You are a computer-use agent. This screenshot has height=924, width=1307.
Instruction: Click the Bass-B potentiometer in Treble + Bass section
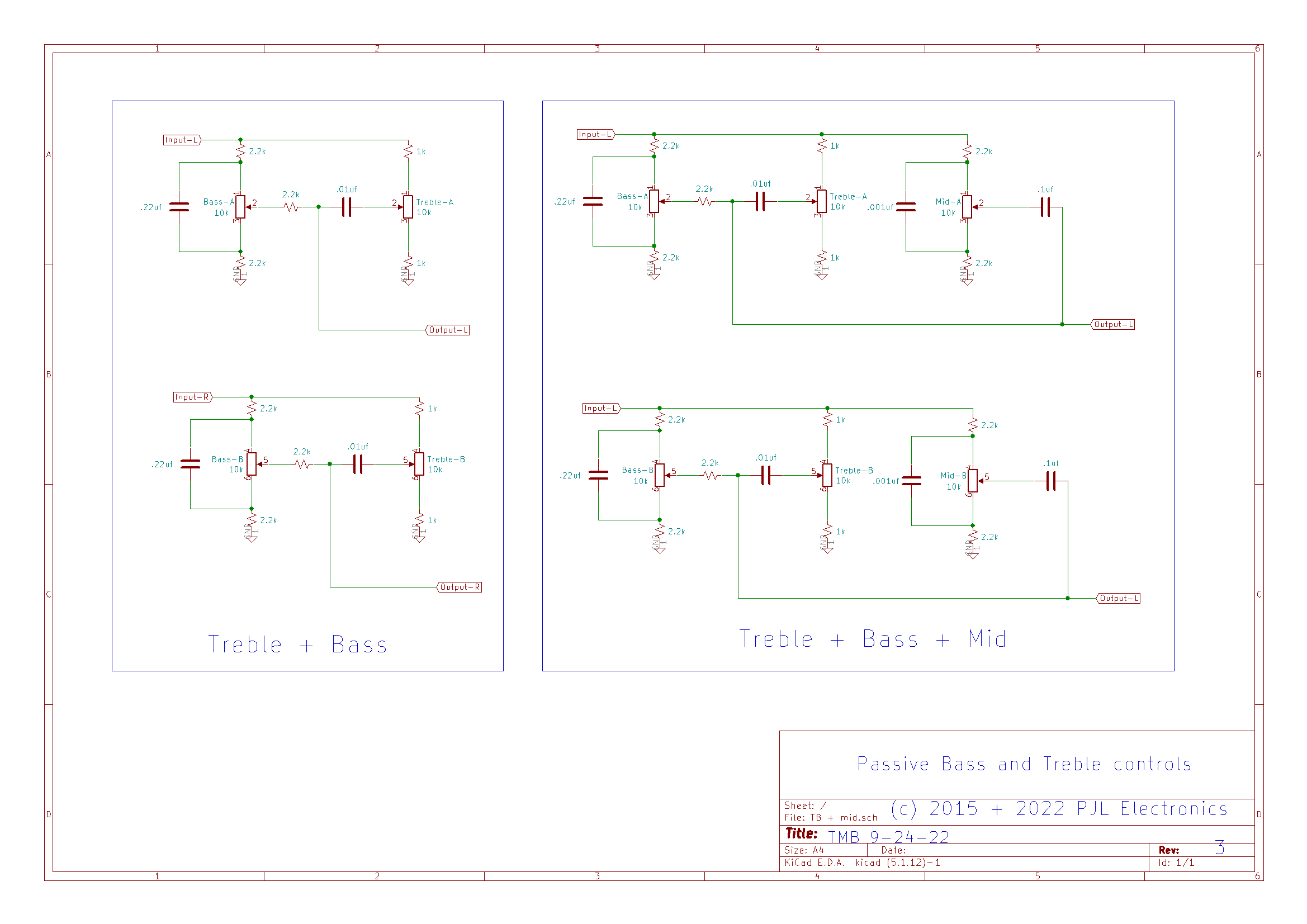coord(252,464)
